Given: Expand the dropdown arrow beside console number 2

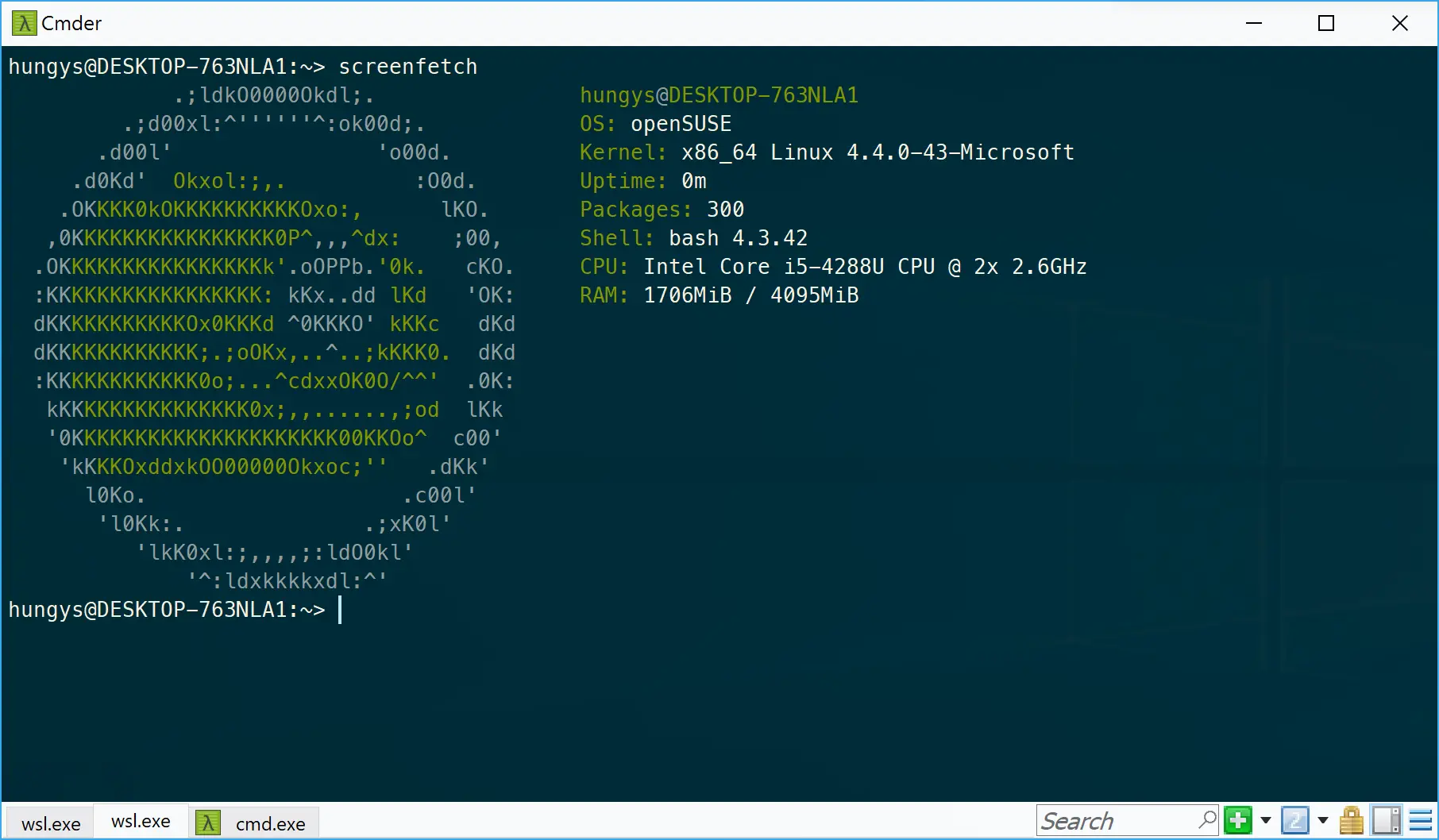Looking at the screenshot, I should [1323, 820].
